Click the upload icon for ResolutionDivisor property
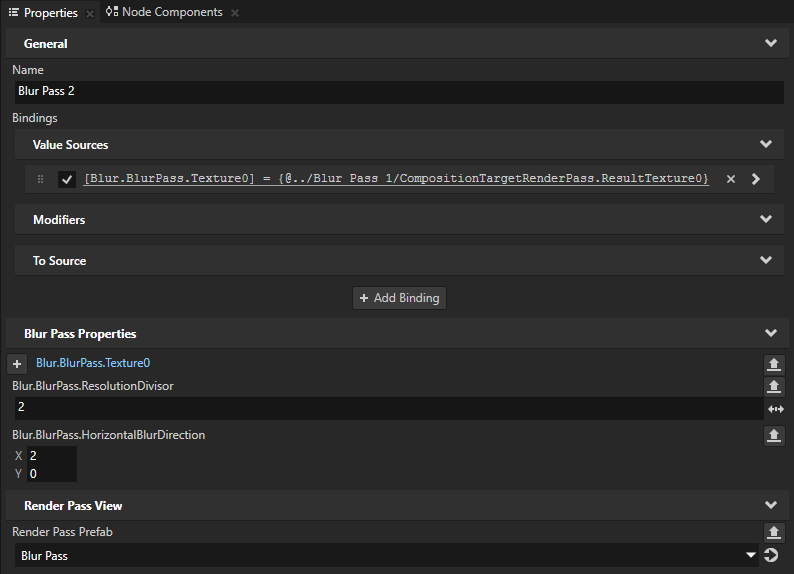Viewport: 794px width, 574px height. click(774, 386)
